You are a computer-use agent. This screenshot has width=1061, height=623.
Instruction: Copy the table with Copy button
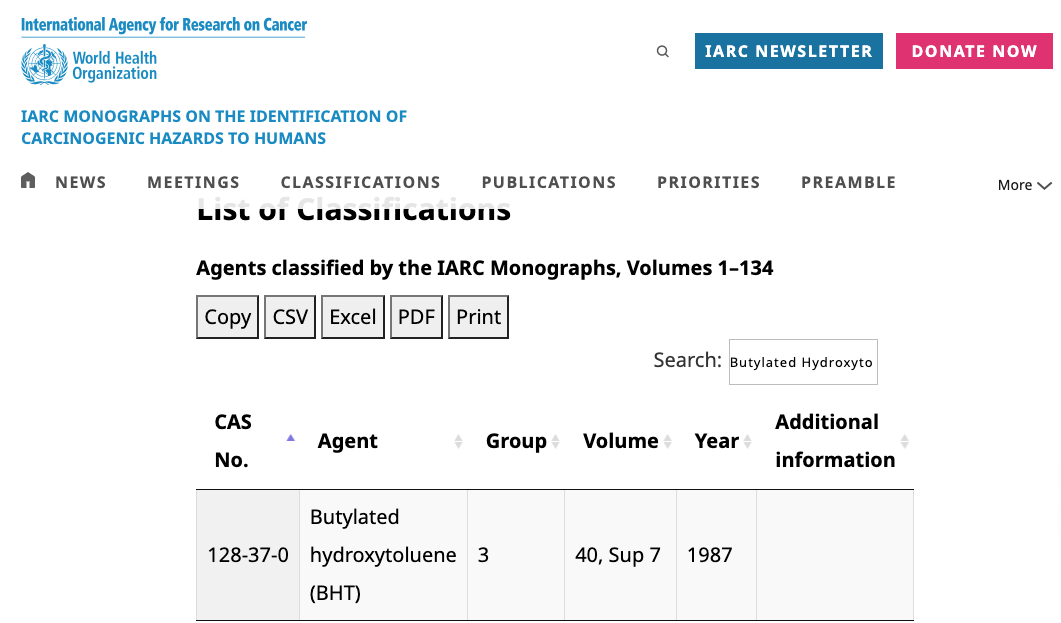[x=227, y=317]
